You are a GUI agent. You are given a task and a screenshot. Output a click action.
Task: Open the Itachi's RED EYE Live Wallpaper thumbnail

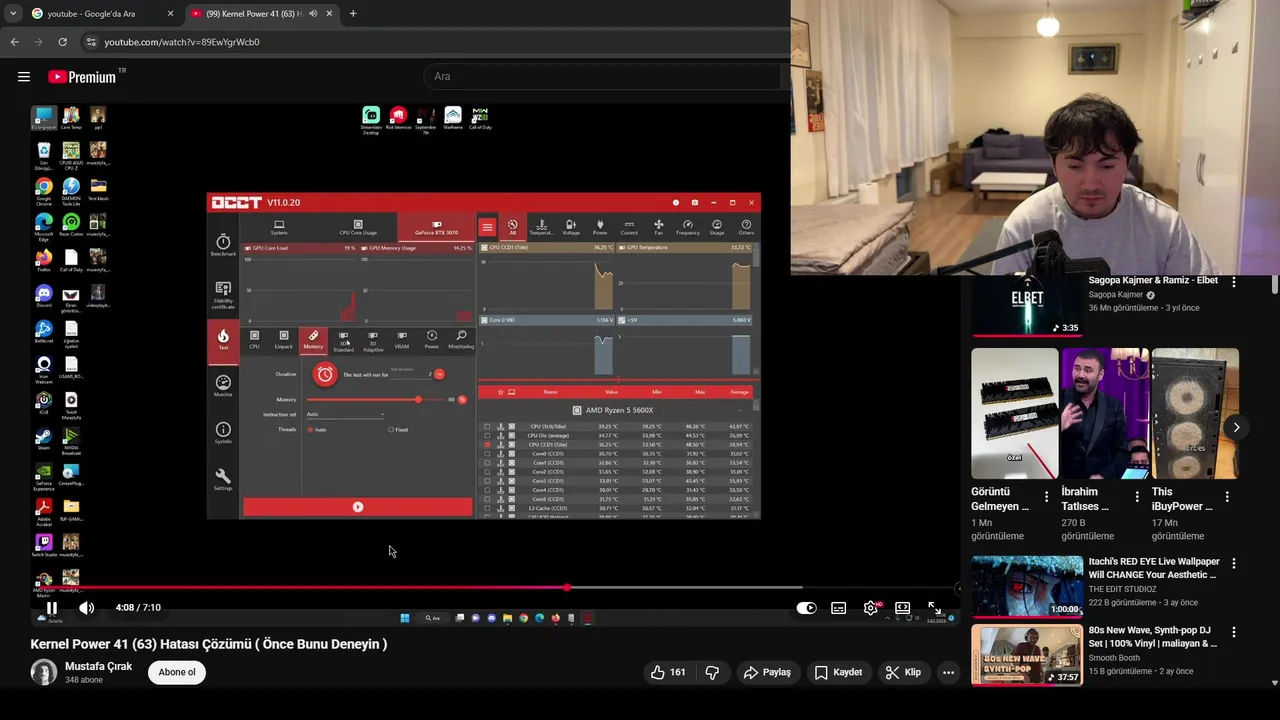(x=1027, y=587)
